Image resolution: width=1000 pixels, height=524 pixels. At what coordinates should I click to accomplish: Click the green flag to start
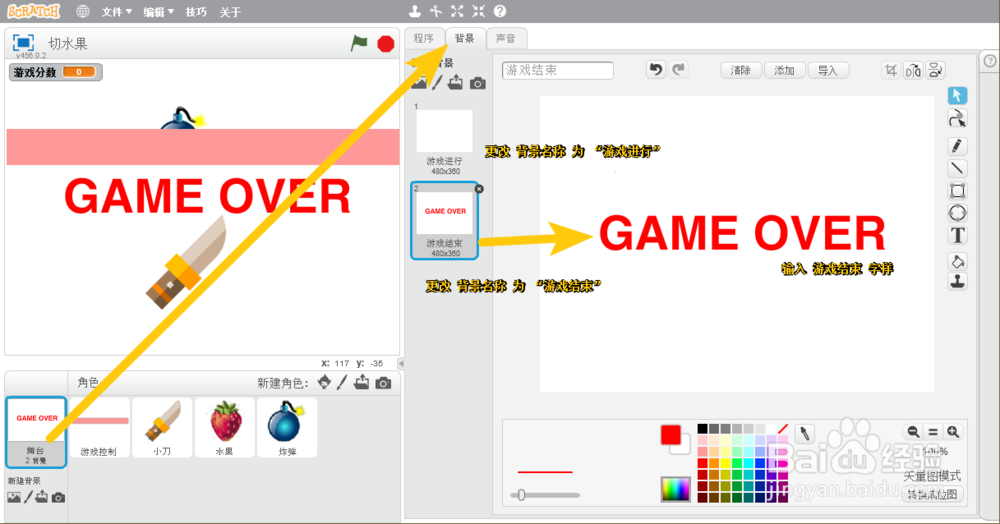359,43
